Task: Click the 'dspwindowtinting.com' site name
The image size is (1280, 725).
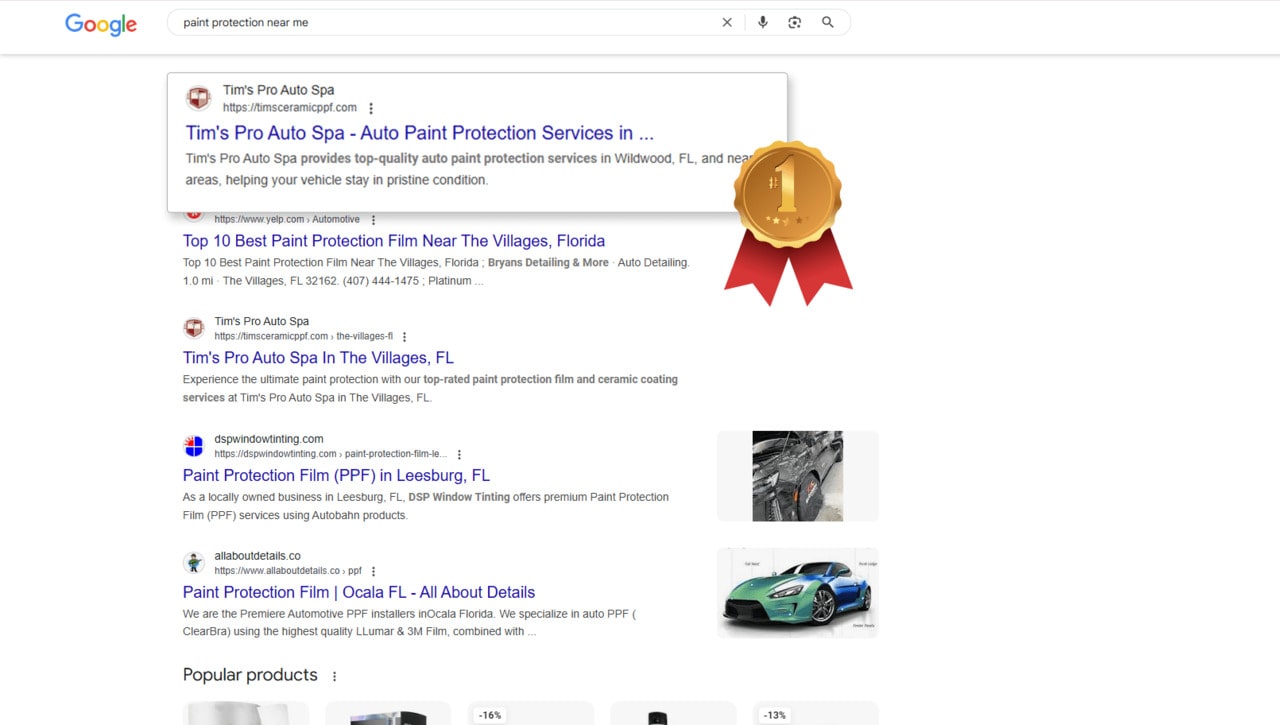Action: click(269, 439)
